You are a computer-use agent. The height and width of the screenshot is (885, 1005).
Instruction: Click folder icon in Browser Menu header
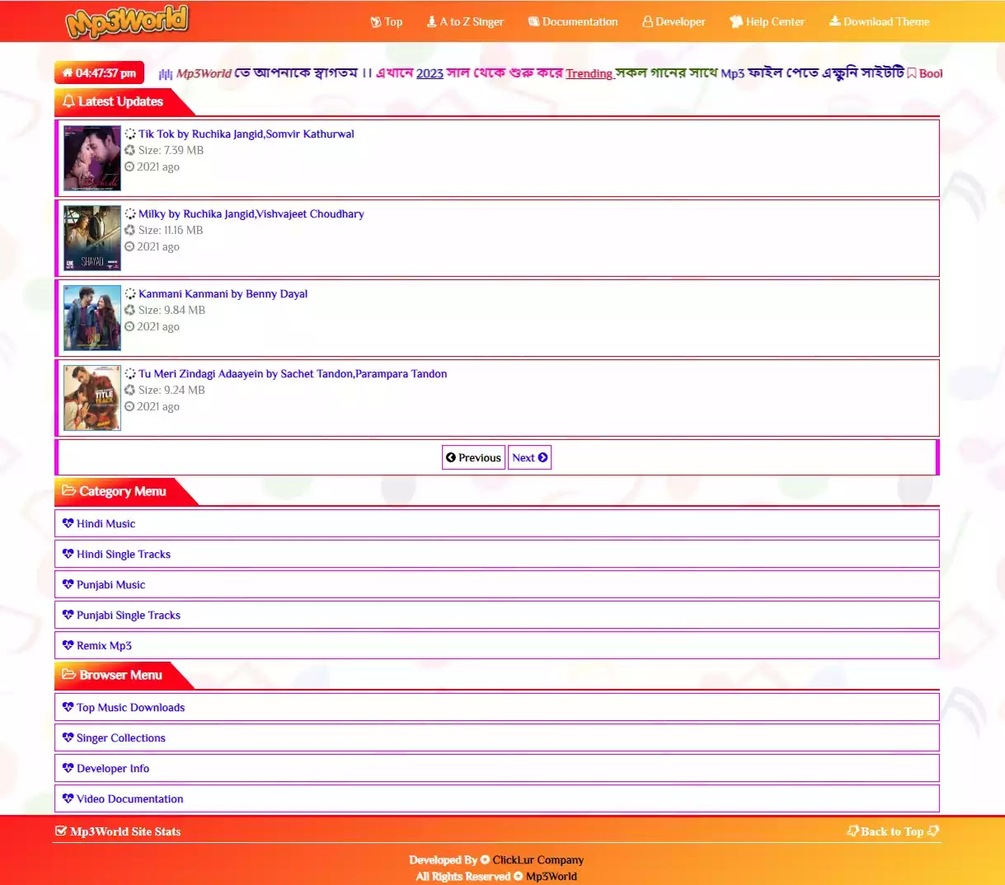(x=69, y=675)
